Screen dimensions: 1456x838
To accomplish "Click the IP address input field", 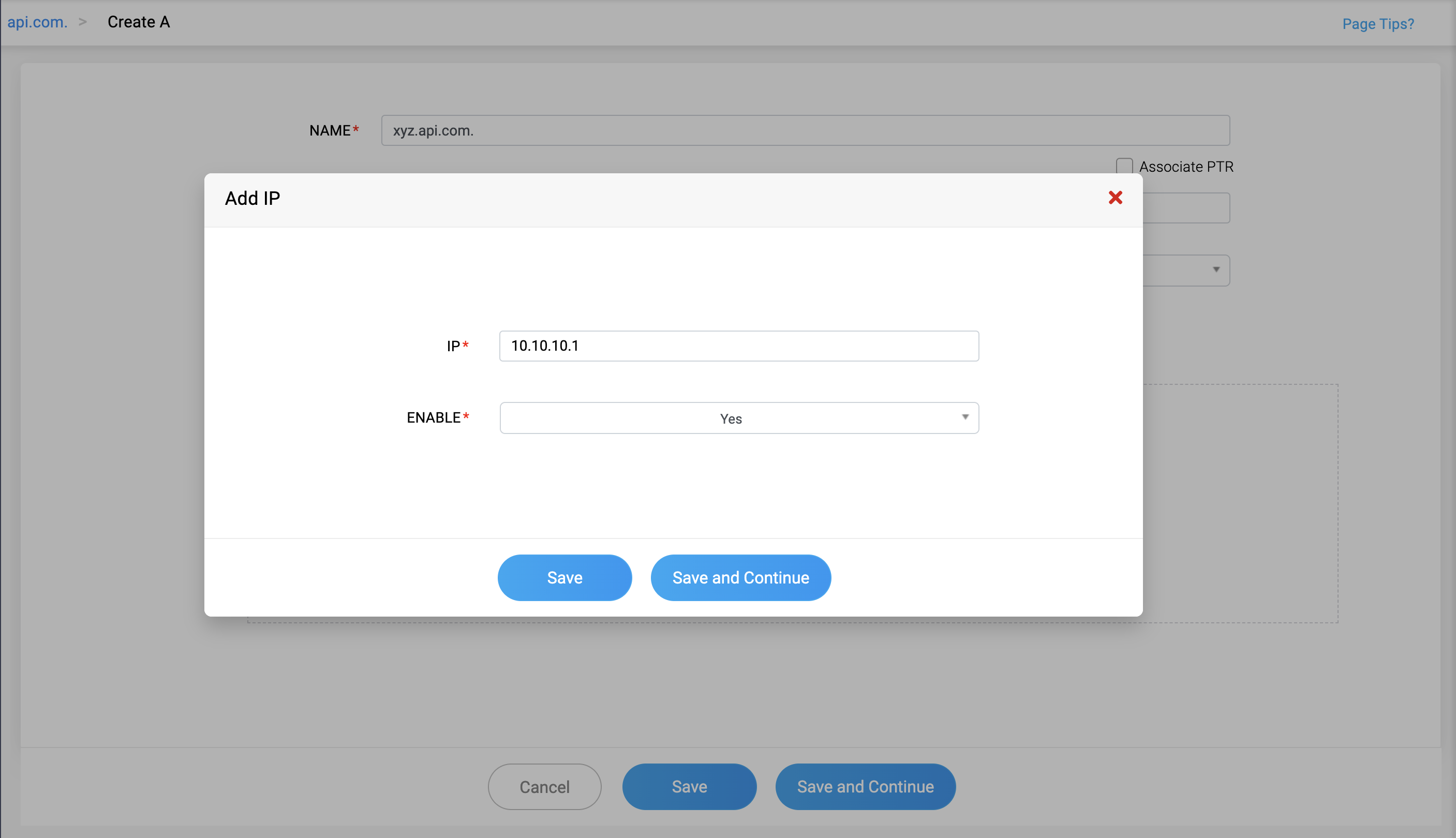I will [x=739, y=346].
